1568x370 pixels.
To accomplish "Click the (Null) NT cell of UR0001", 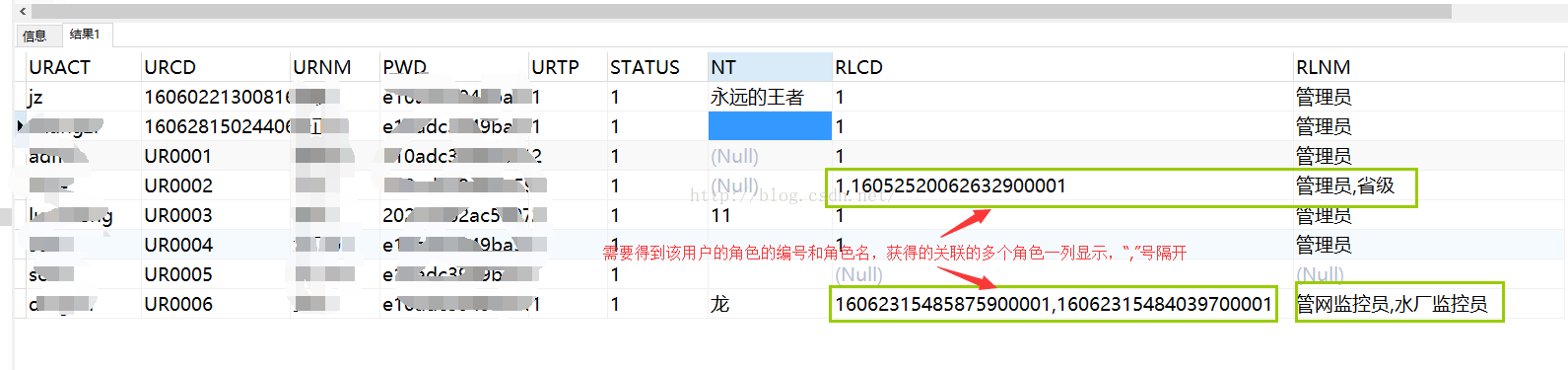I will (x=770, y=156).
